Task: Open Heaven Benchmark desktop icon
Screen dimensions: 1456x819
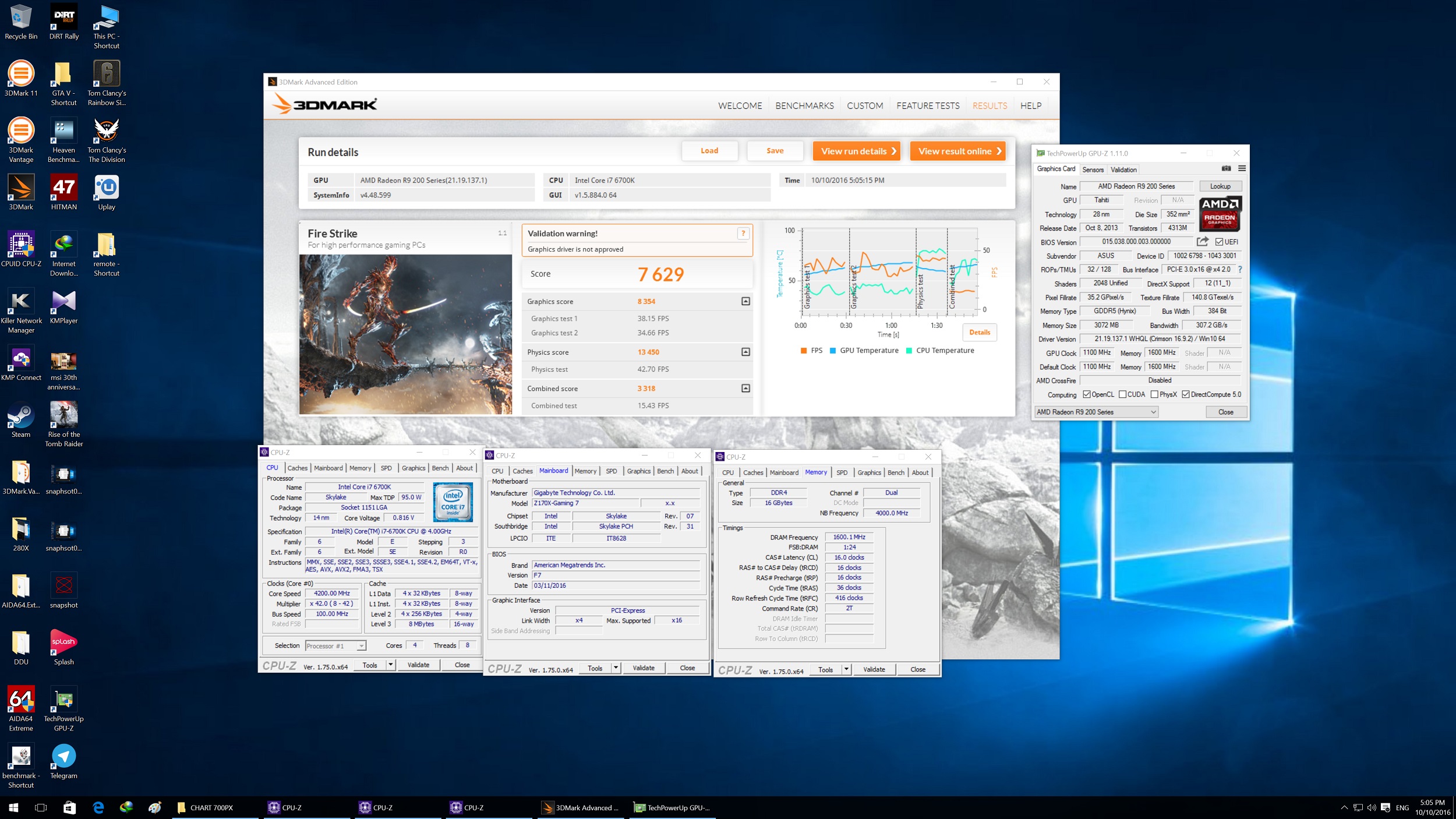Action: (64, 140)
